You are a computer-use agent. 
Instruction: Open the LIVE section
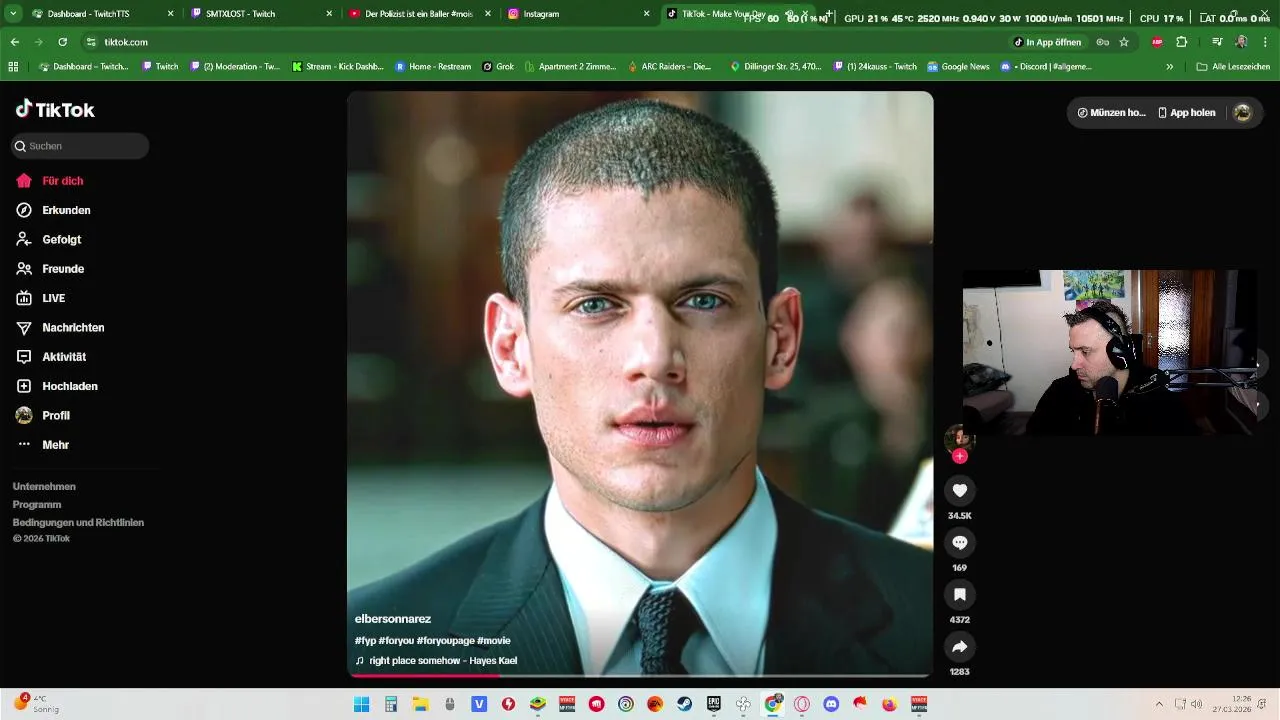point(41,298)
